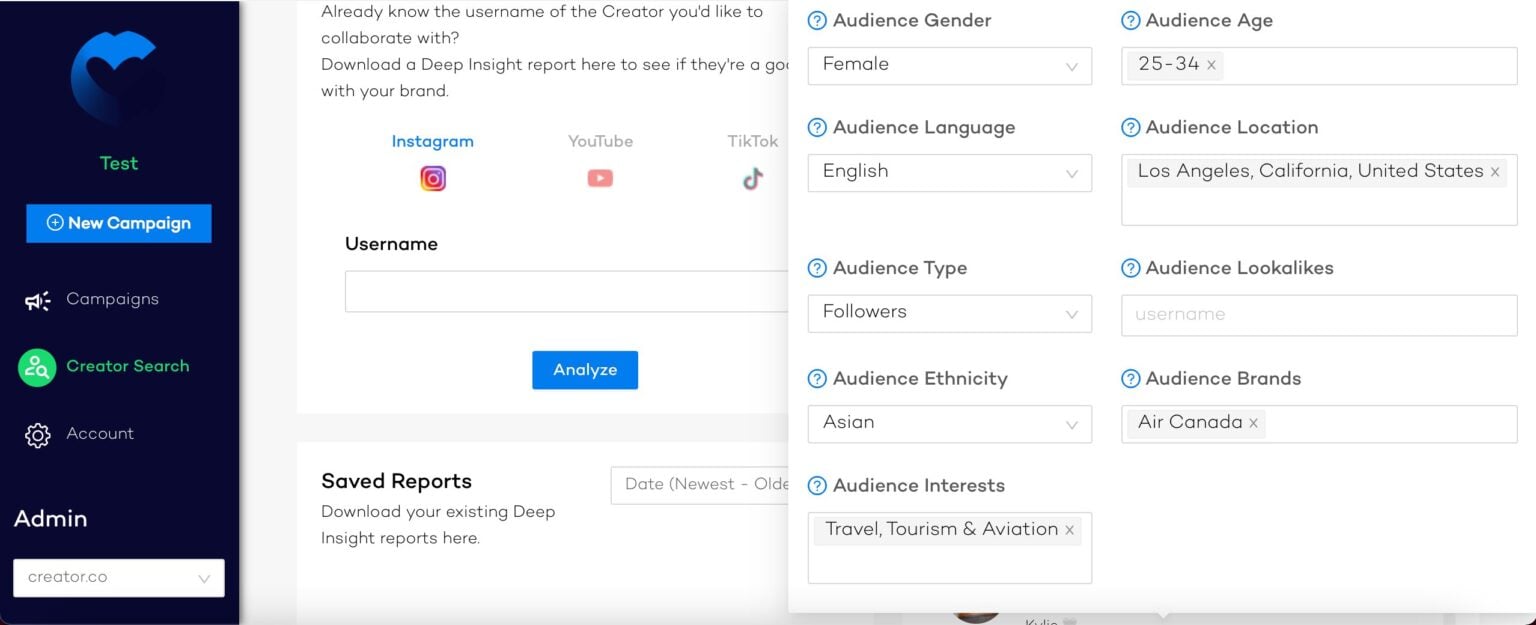Click the Audience Lookalikes help icon
Screen dimensions: 1536x625
click(1129, 267)
